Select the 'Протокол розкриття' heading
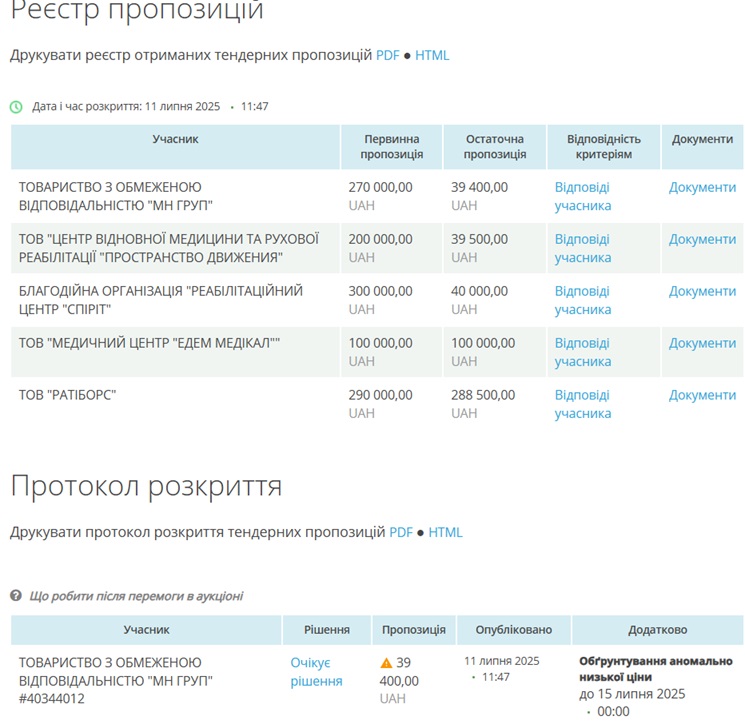The image size is (745, 724). tap(146, 486)
